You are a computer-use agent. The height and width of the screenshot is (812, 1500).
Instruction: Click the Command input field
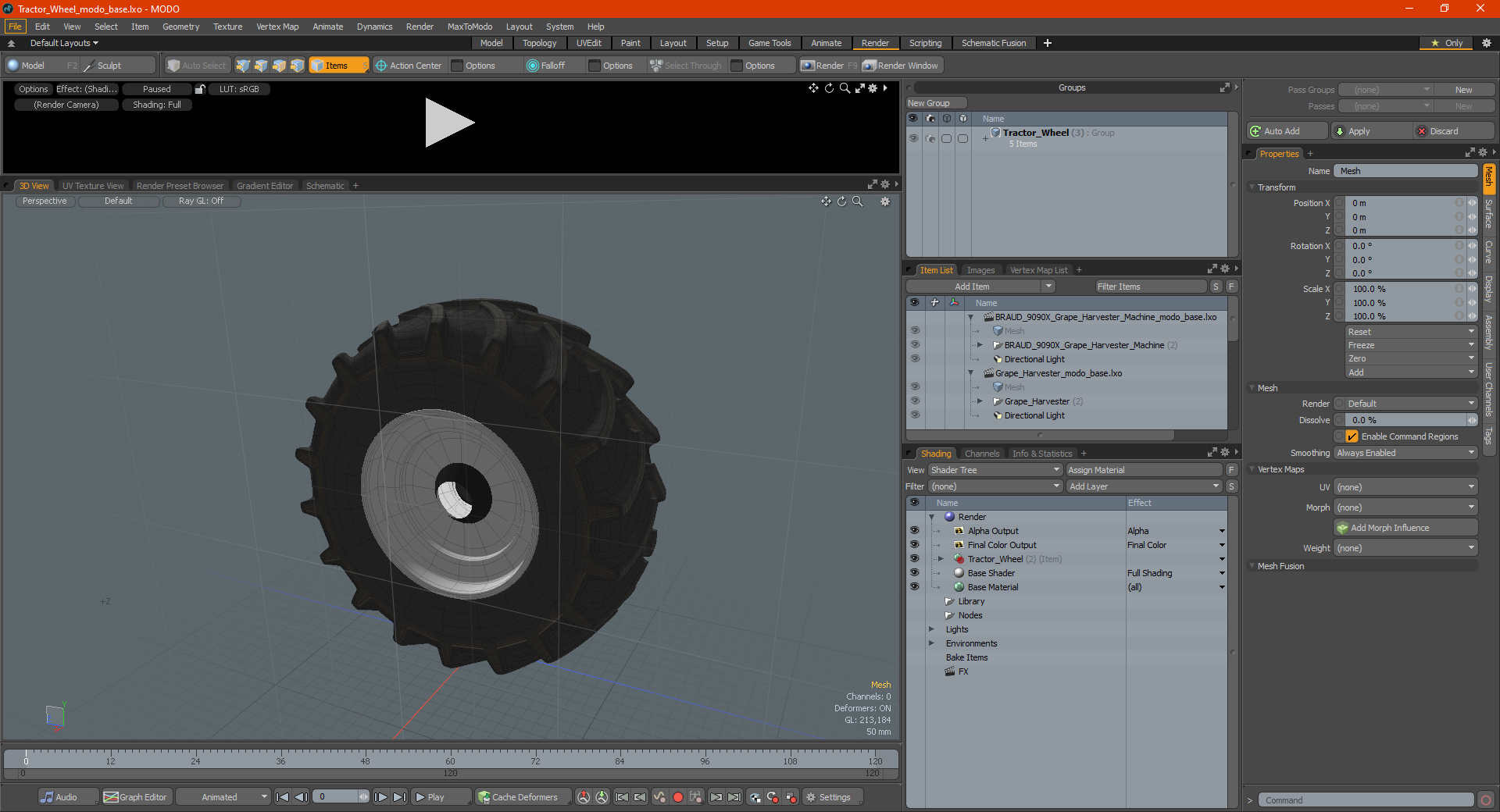tap(1365, 800)
